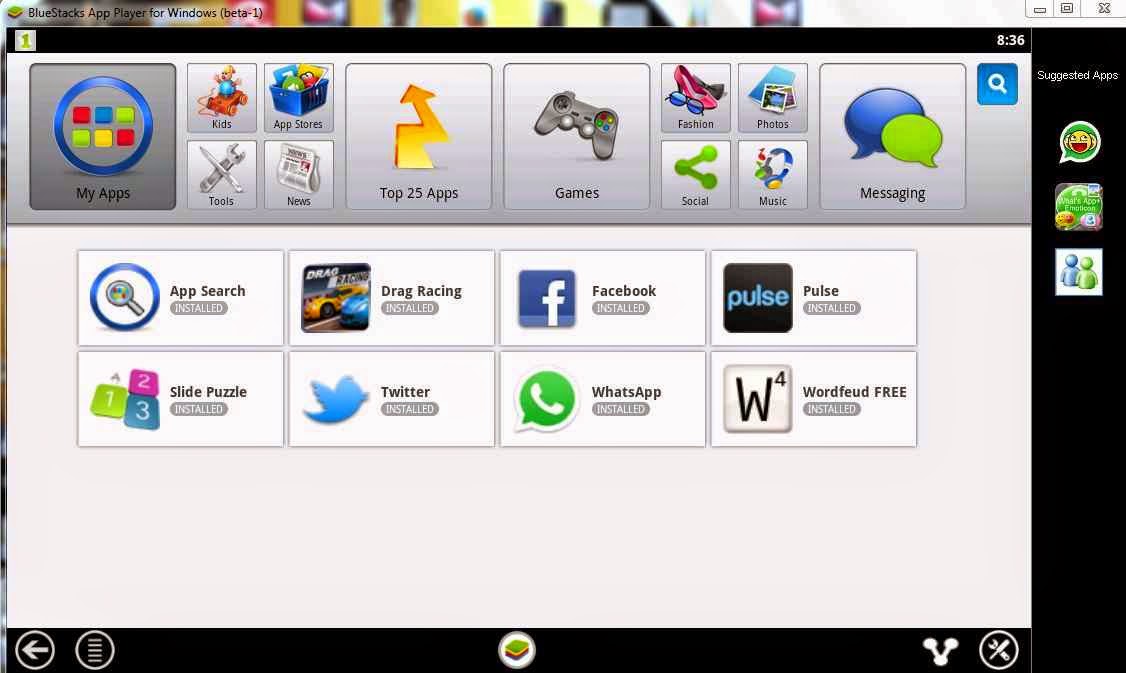Open the settings wrench icon in bottom bar
1126x673 pixels.
tap(999, 650)
